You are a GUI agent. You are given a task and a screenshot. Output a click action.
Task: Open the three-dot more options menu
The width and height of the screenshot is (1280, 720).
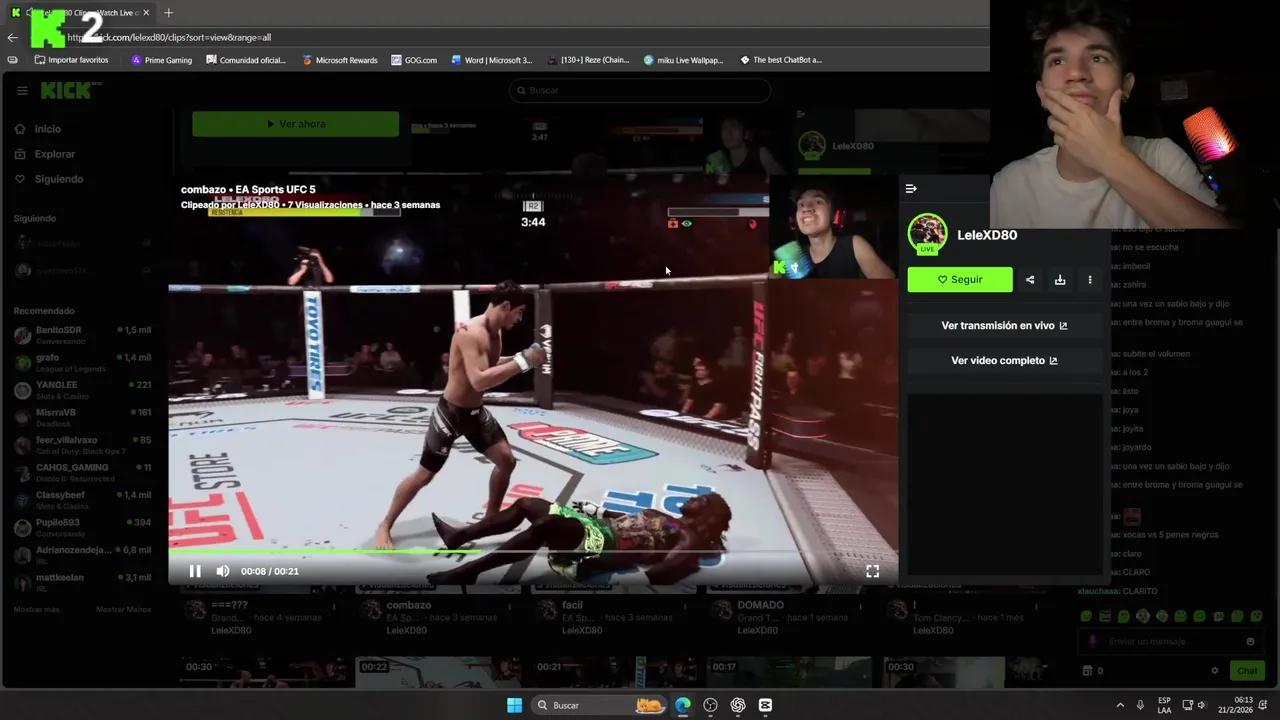point(1090,280)
